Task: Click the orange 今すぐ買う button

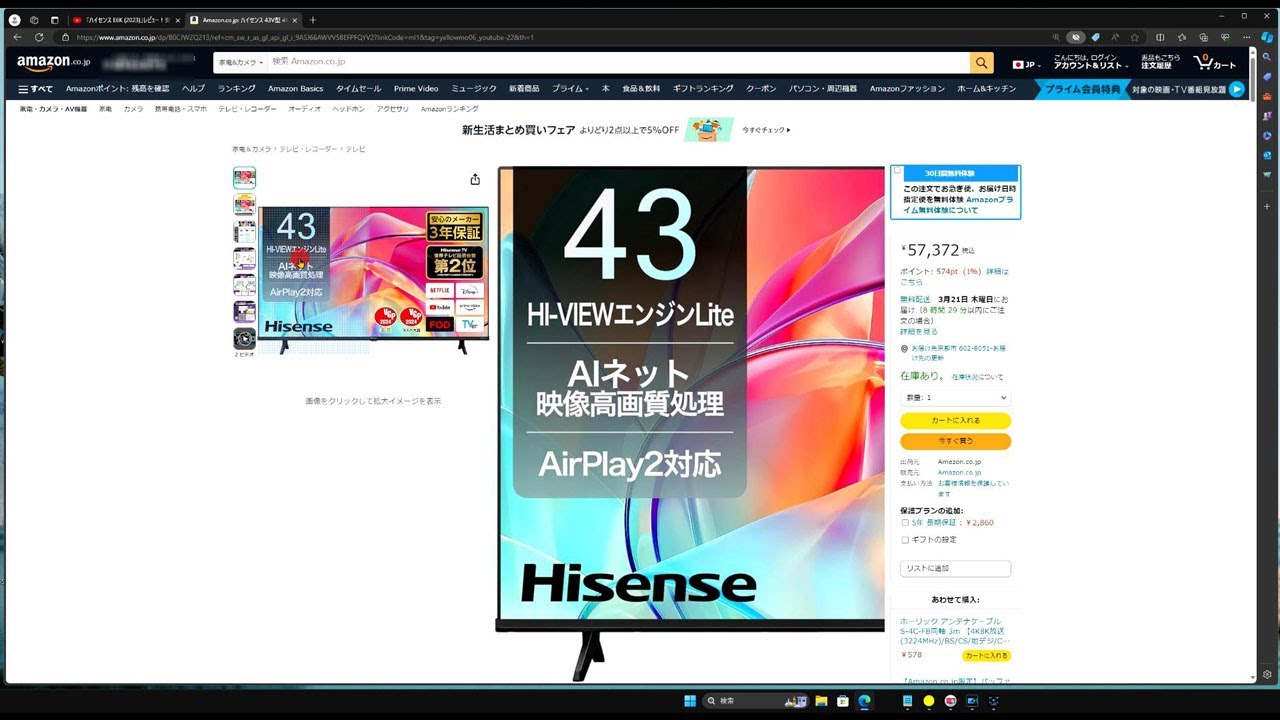Action: (x=955, y=441)
